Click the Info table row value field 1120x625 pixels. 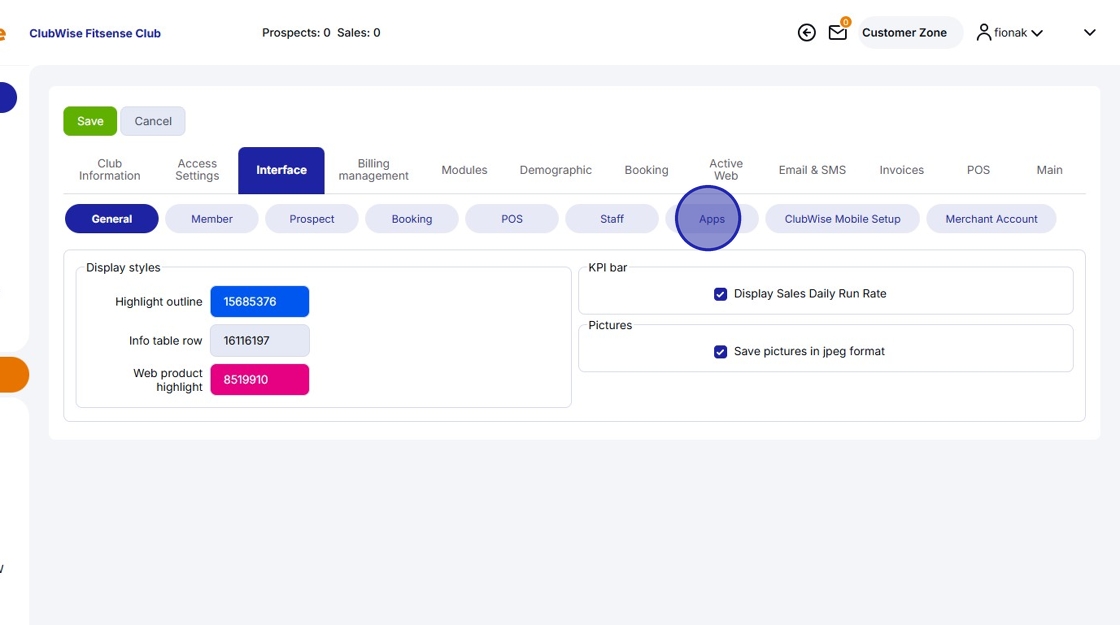(x=259, y=341)
